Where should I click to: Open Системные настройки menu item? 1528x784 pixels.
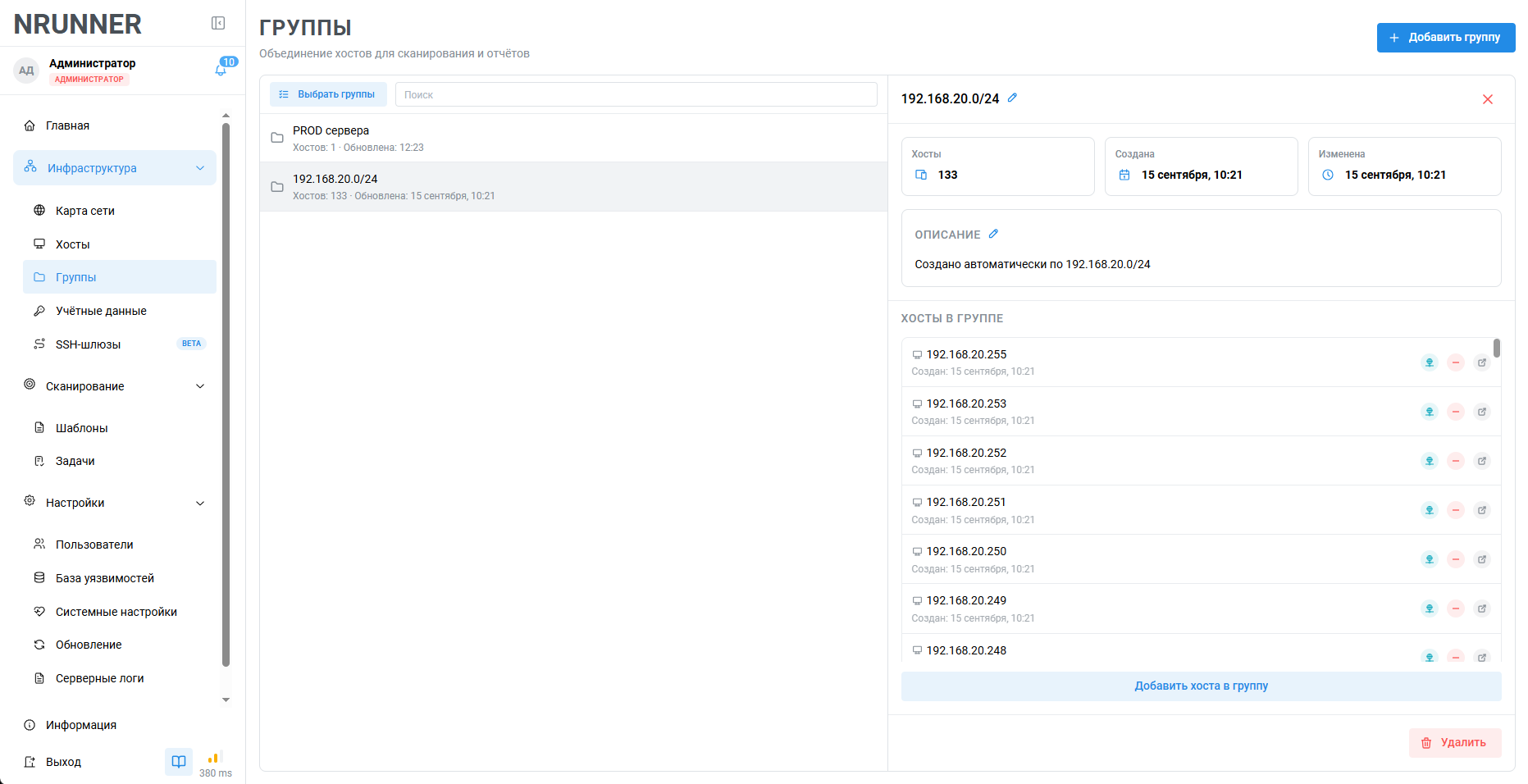pyautogui.click(x=120, y=612)
